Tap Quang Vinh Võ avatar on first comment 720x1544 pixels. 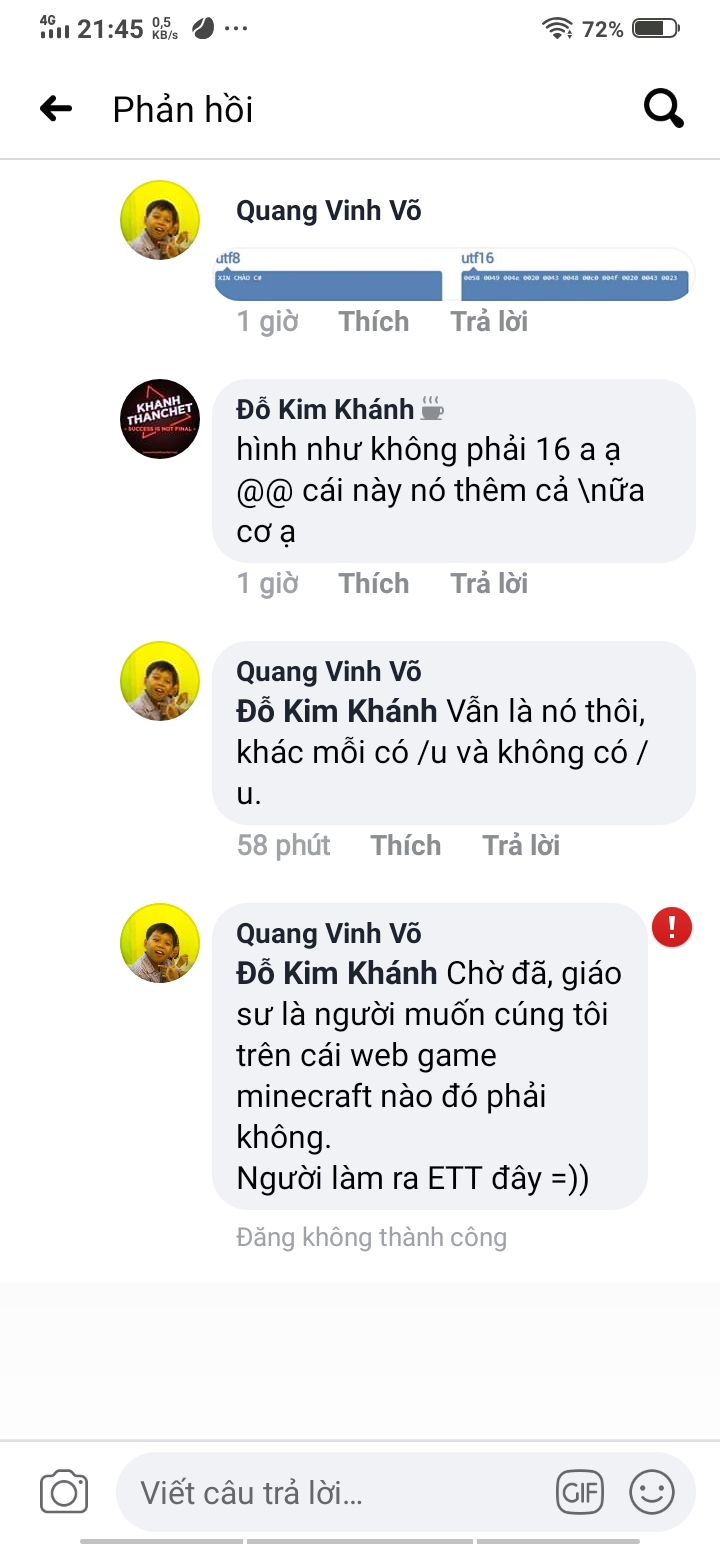click(x=160, y=220)
